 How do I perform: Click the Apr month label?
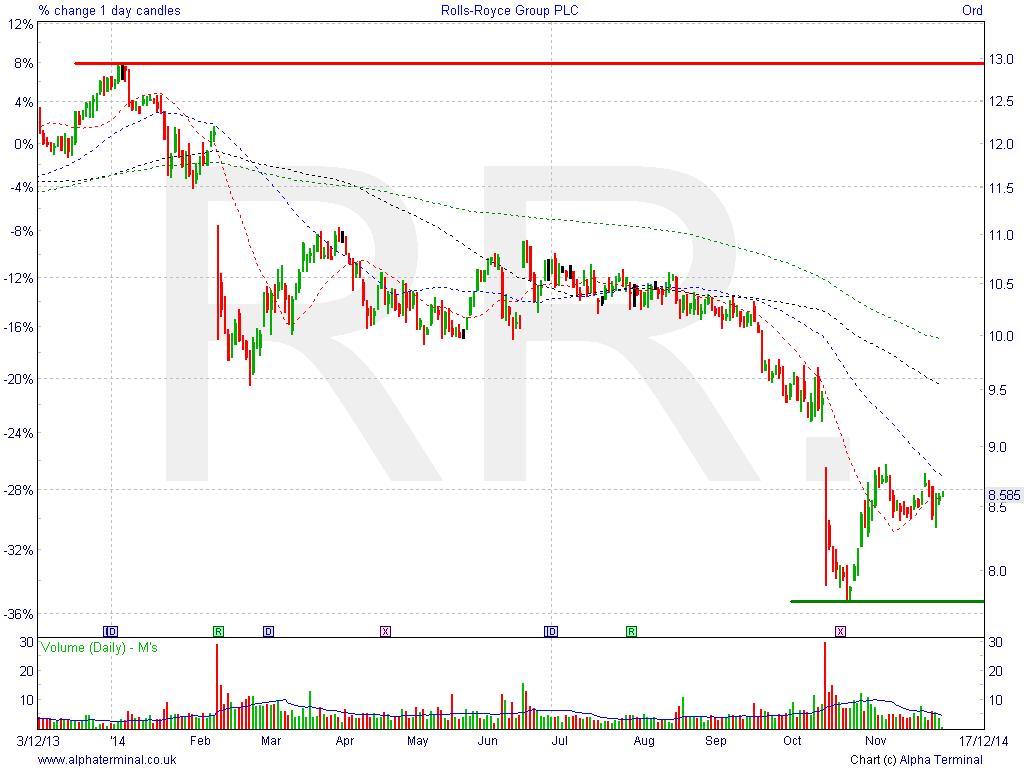coord(344,741)
